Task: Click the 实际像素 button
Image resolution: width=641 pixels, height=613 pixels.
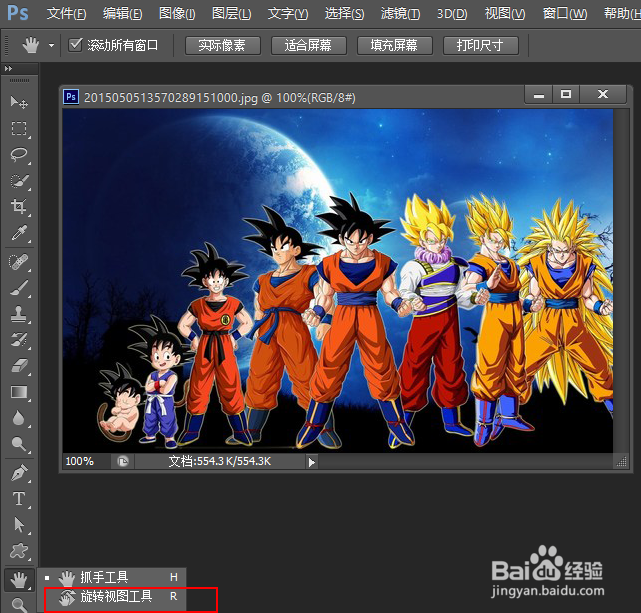Action: click(223, 45)
